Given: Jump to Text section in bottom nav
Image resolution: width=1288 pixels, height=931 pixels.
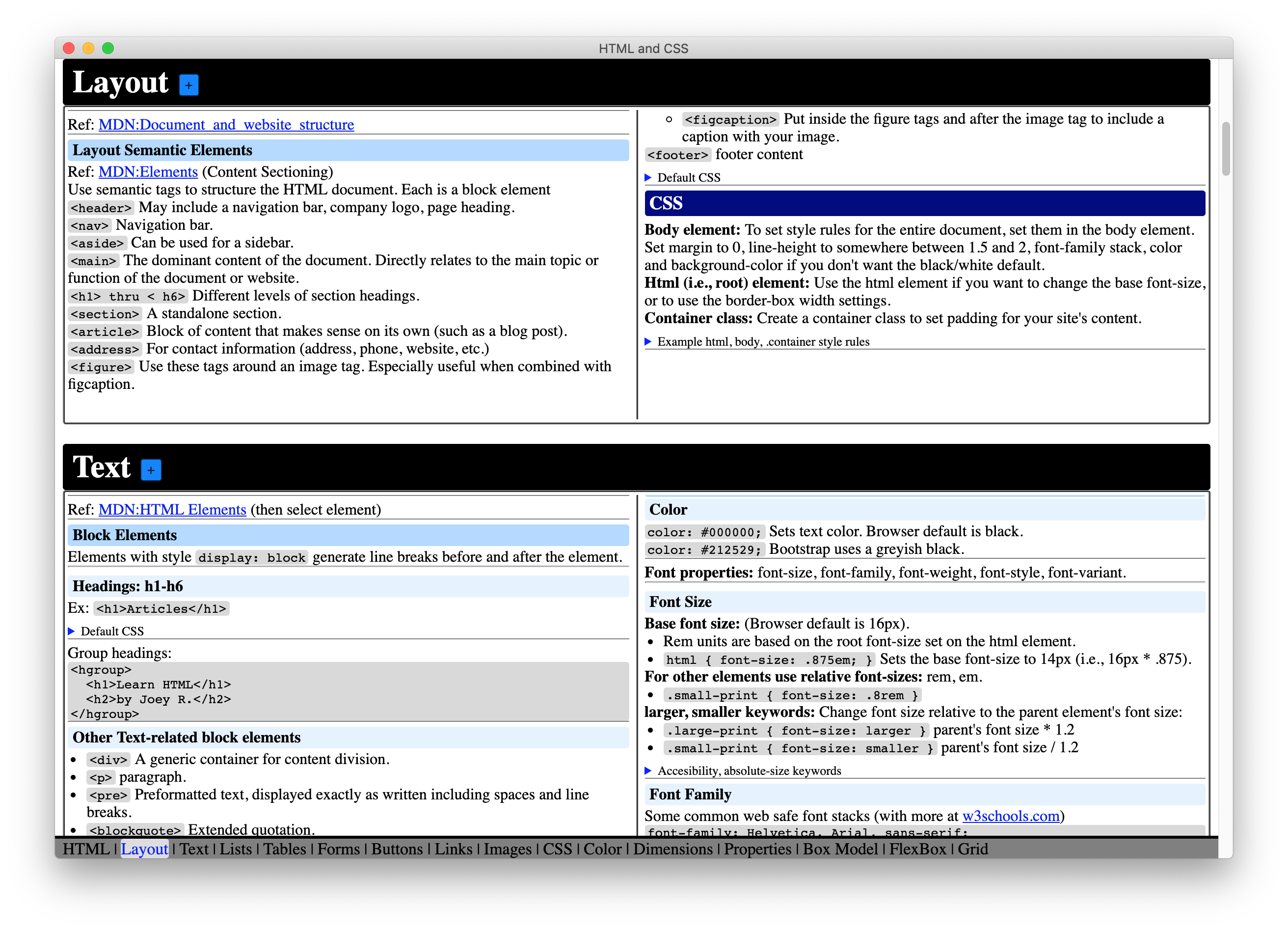Looking at the screenshot, I should coord(194,849).
